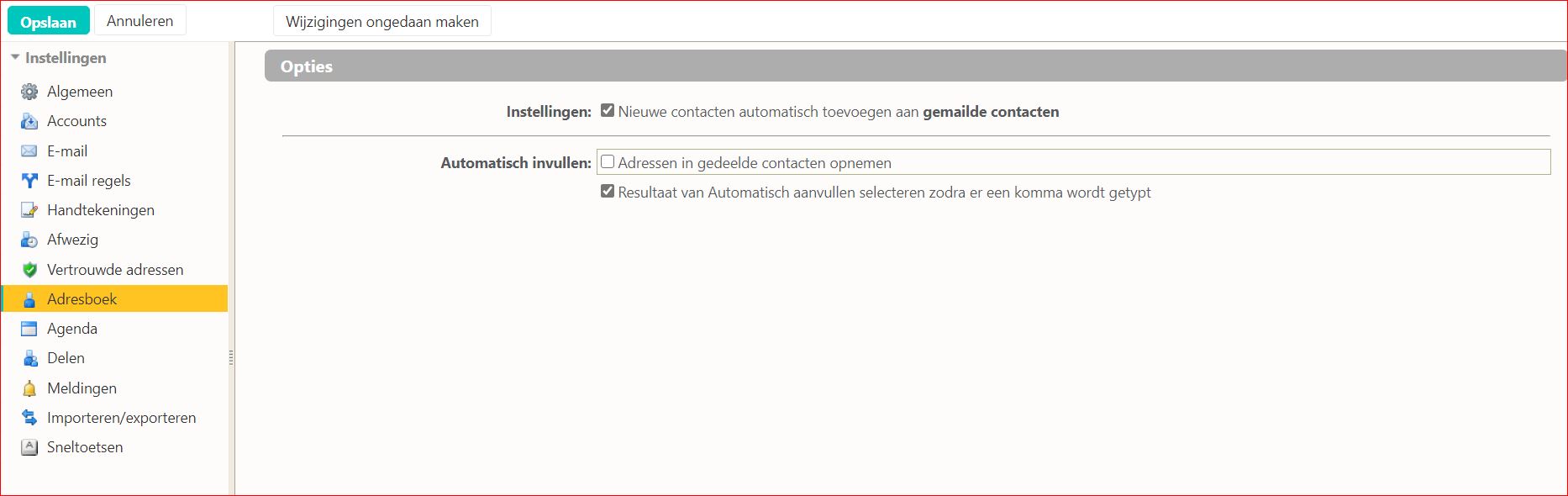This screenshot has width=1568, height=496.
Task: Select the Algemeen gear icon
Action: (29, 91)
